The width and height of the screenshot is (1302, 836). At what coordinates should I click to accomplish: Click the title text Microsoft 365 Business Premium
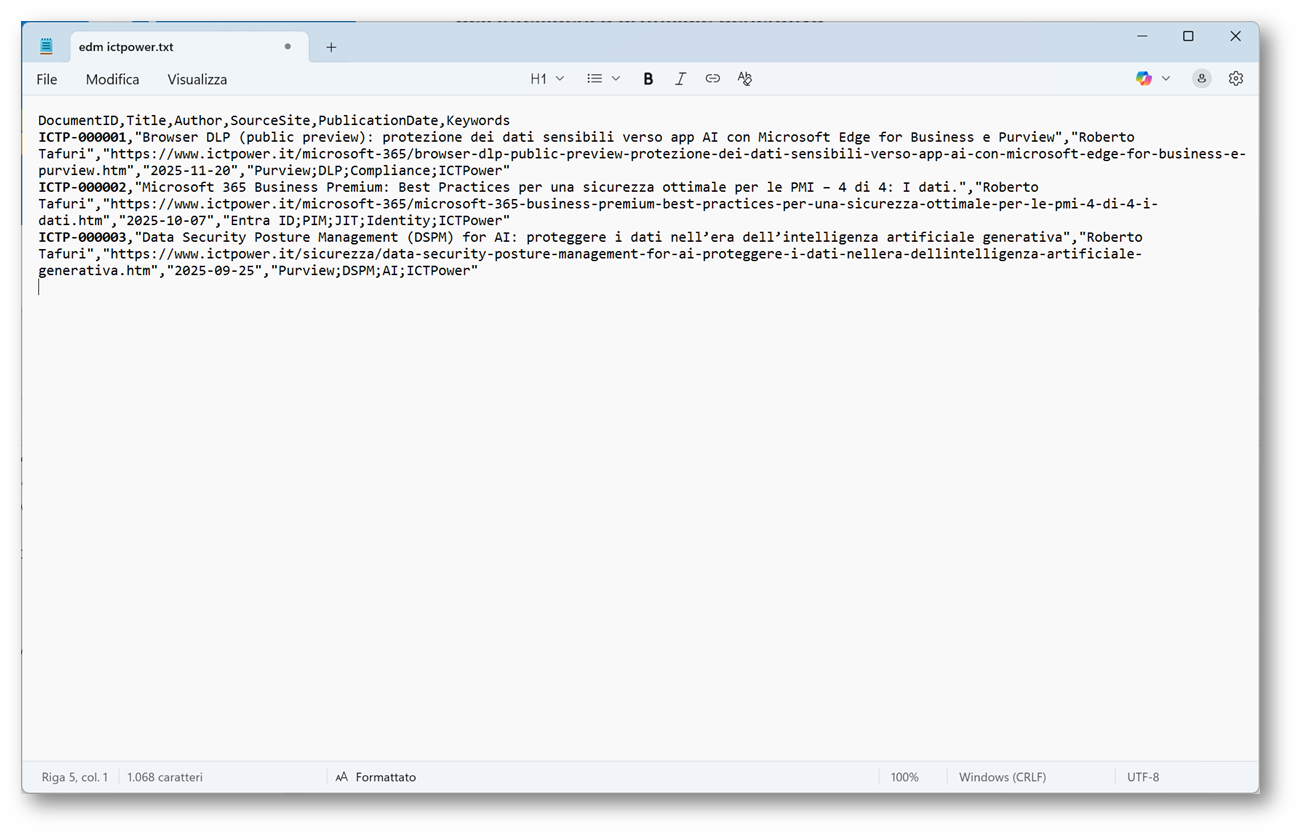(x=263, y=187)
